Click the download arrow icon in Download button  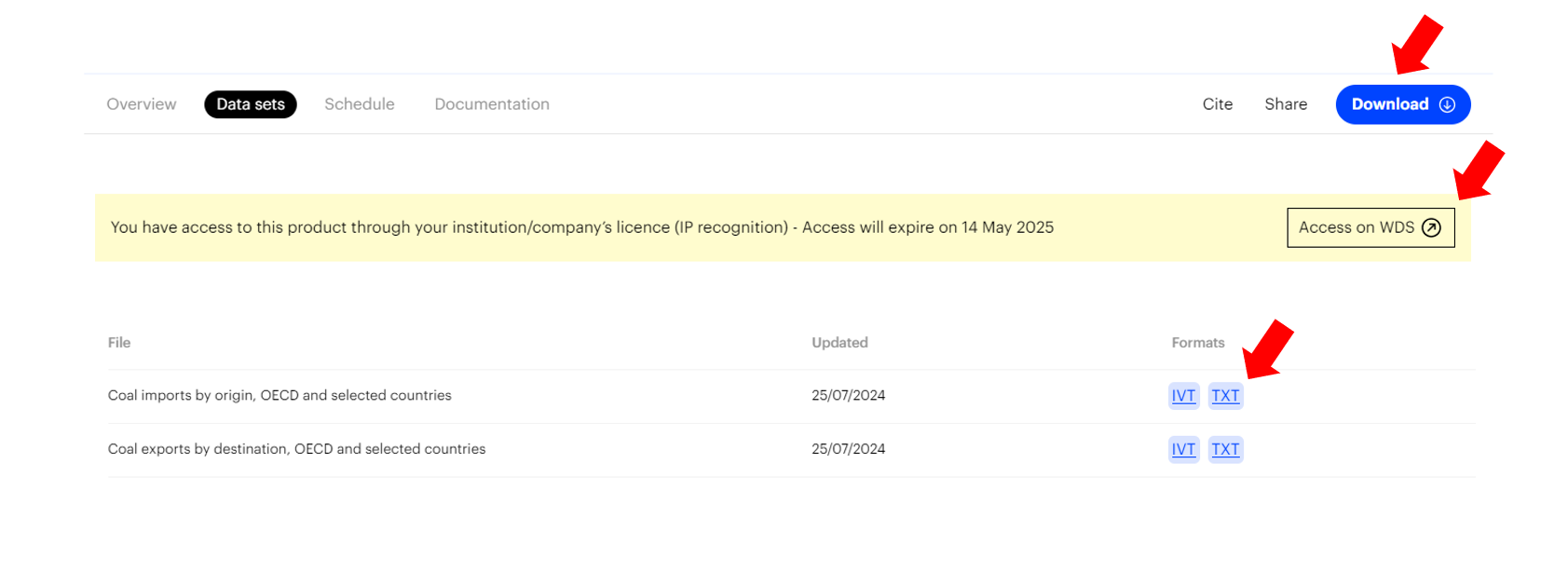[1447, 104]
